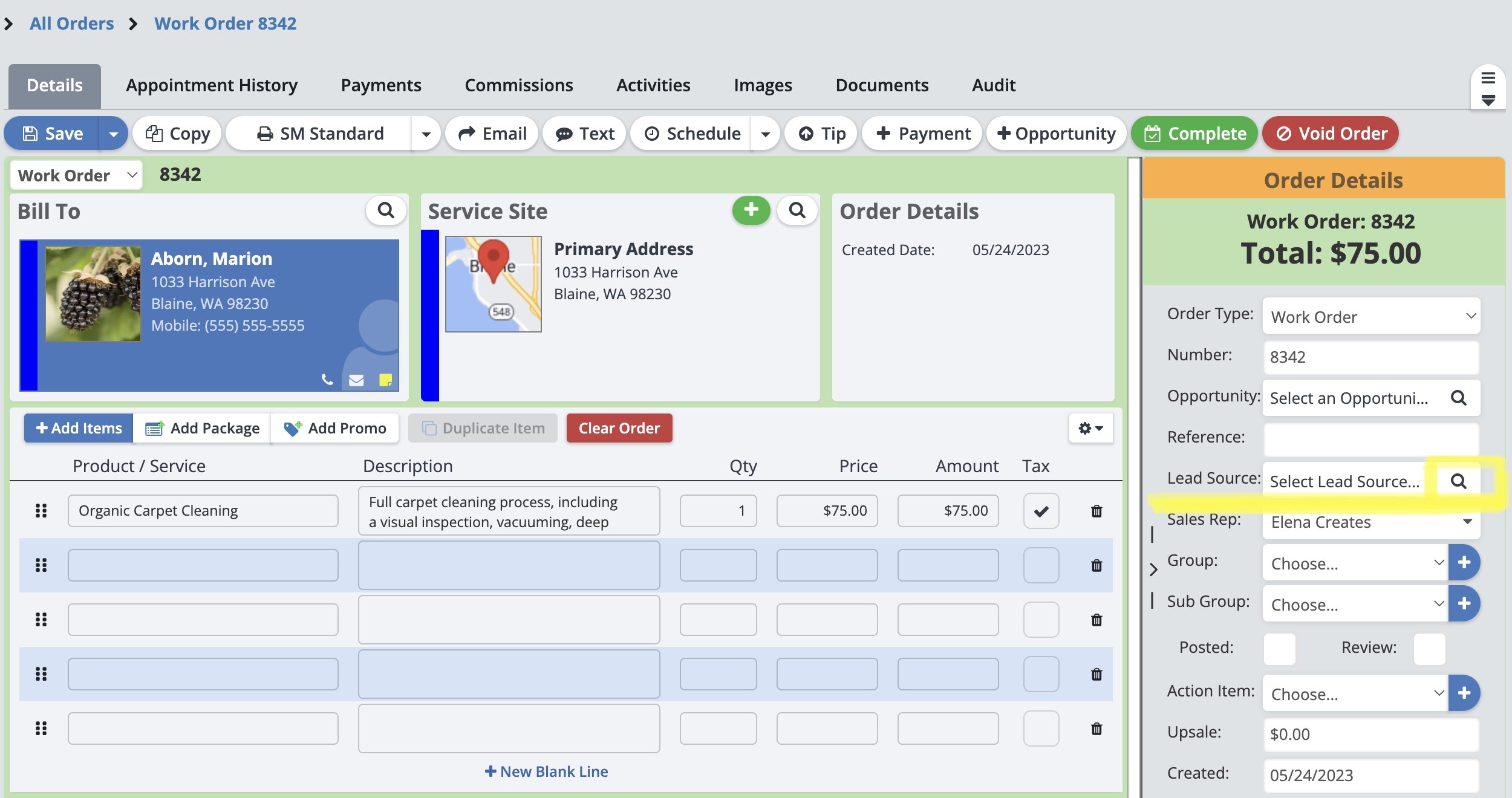
Task: Click the New Blank Line link
Action: pyautogui.click(x=546, y=771)
